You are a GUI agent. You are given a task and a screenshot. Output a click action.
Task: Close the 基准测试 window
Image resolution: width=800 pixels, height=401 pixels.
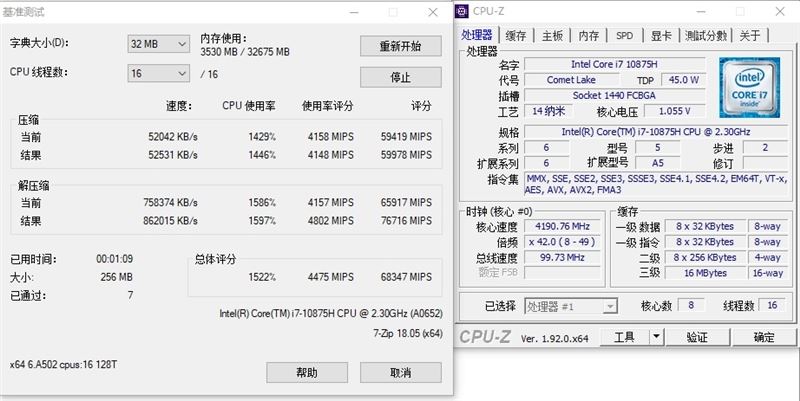click(433, 12)
